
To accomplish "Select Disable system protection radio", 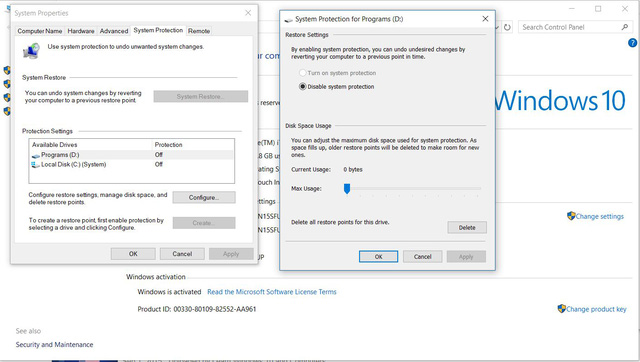I will pos(302,87).
